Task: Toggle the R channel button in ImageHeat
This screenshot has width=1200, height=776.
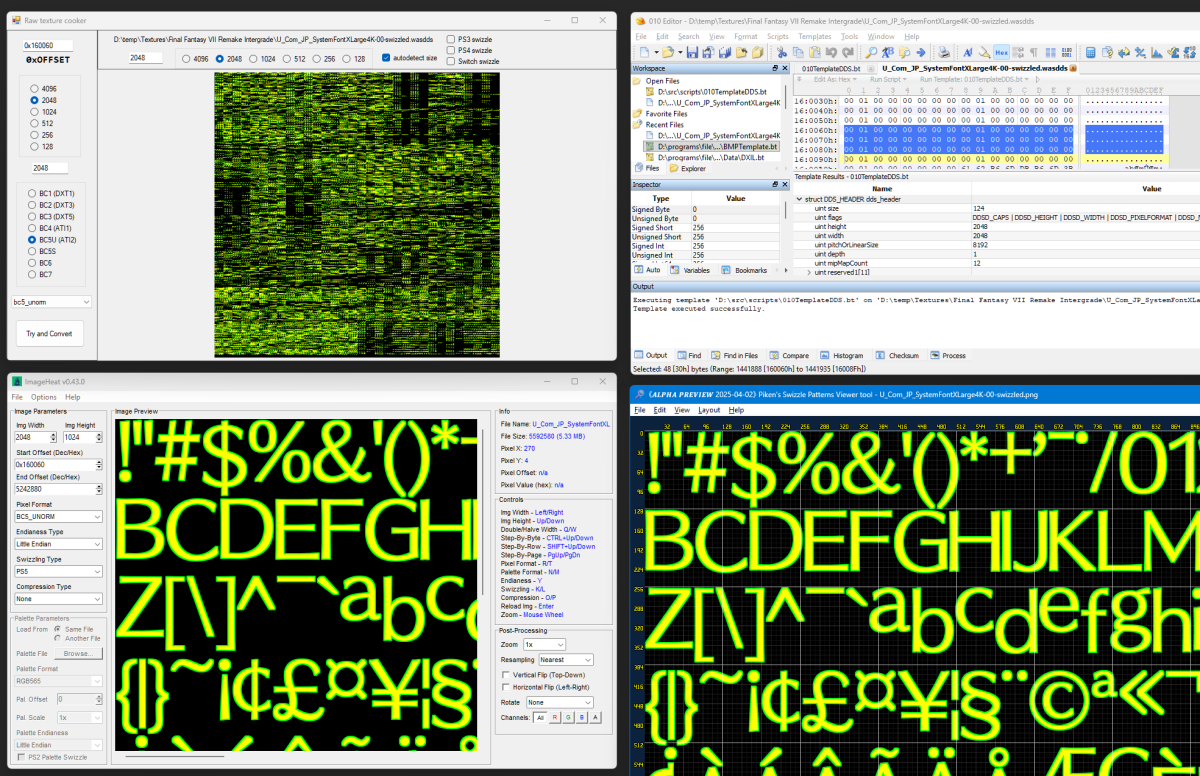Action: tap(555, 717)
